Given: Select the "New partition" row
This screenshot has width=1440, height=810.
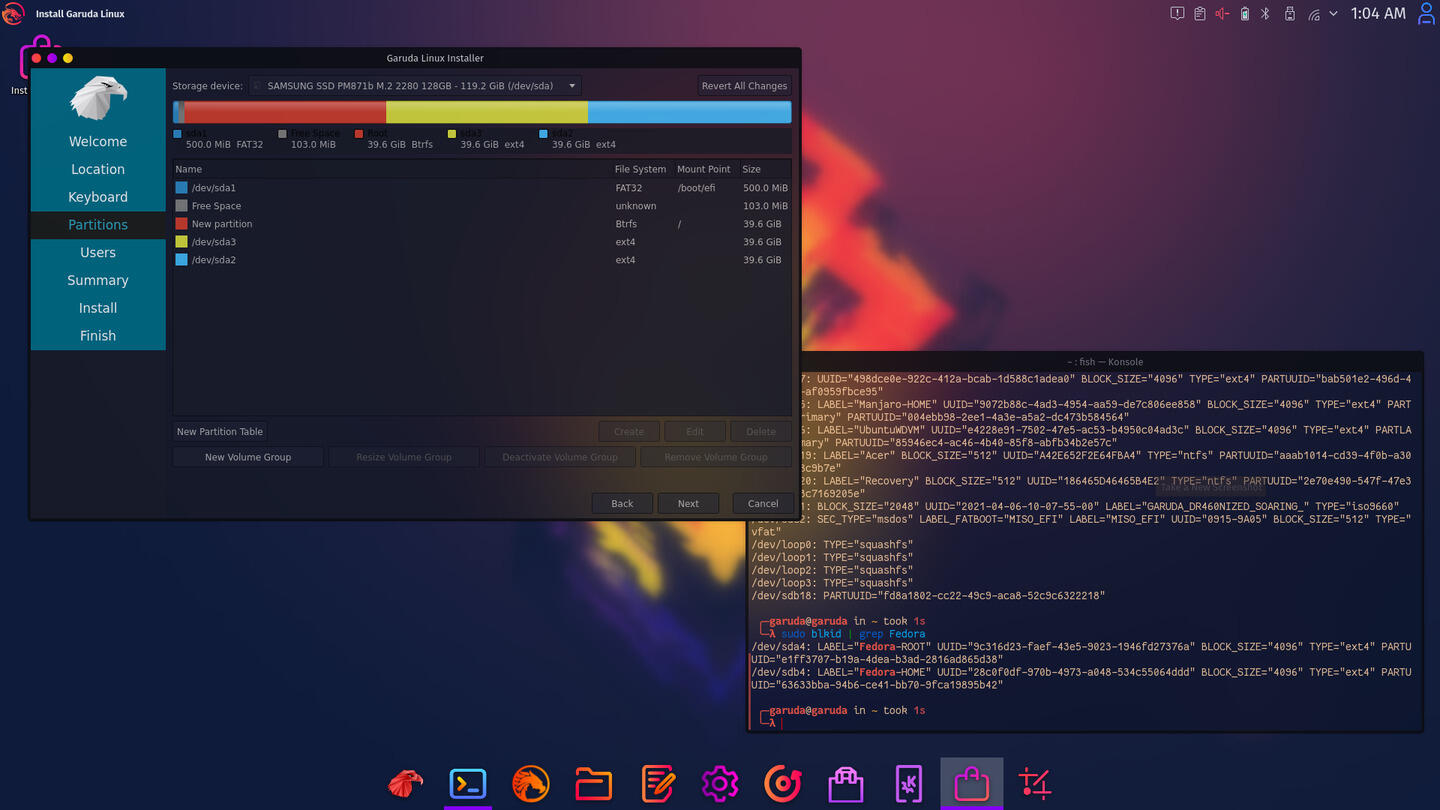Looking at the screenshot, I should coord(482,224).
